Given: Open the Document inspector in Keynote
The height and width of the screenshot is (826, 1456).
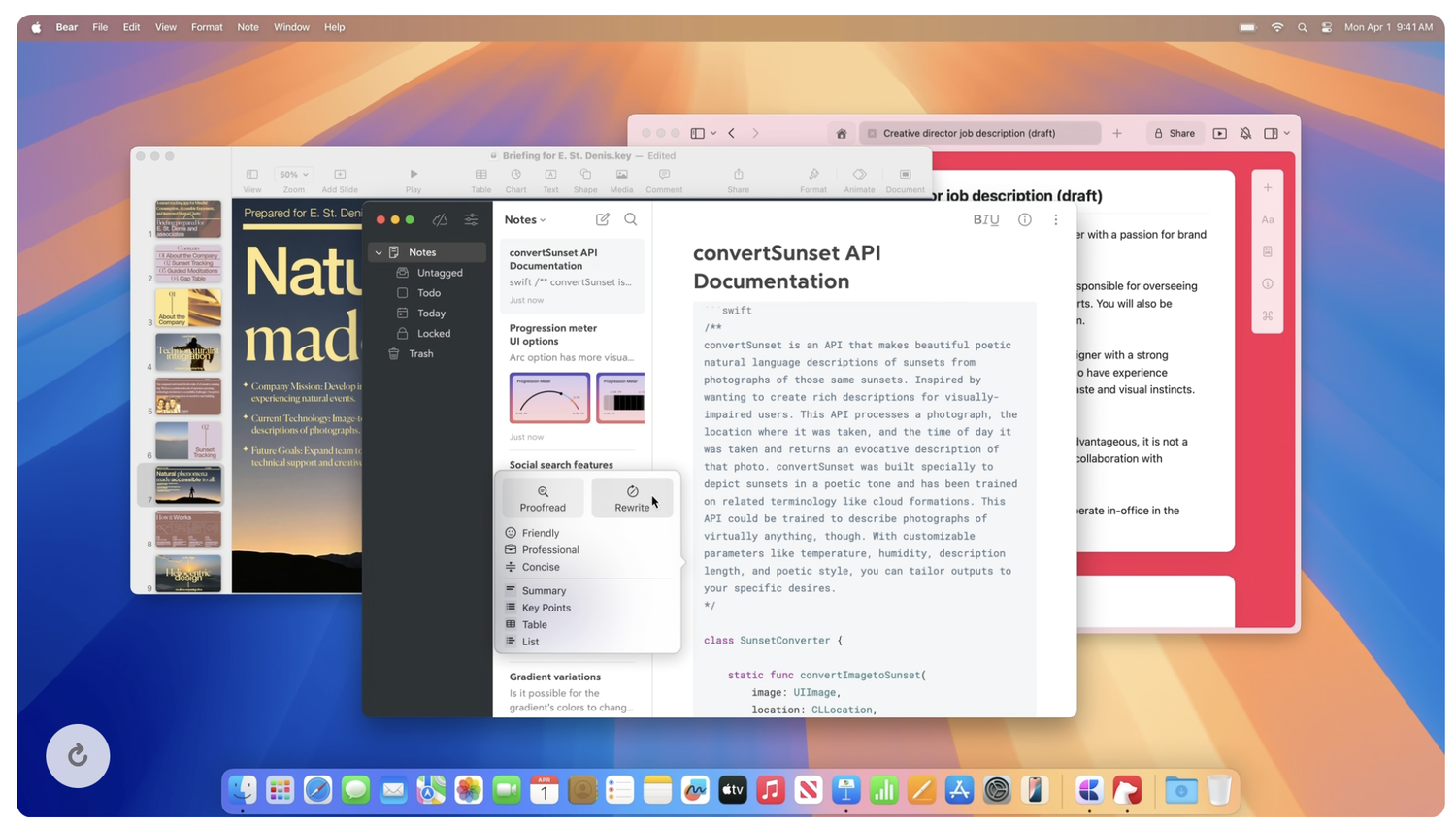Looking at the screenshot, I should pos(905,181).
